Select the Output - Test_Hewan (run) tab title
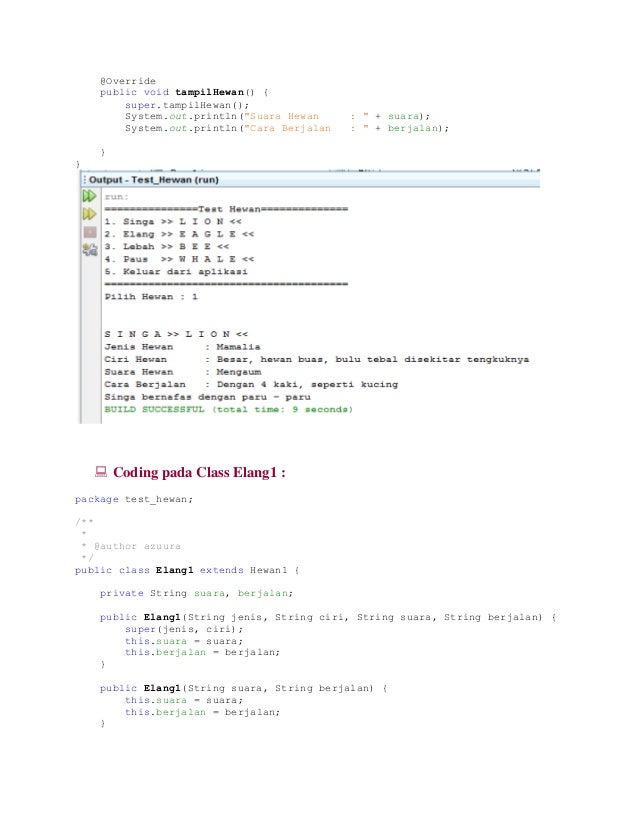This screenshot has height=826, width=638. click(153, 180)
